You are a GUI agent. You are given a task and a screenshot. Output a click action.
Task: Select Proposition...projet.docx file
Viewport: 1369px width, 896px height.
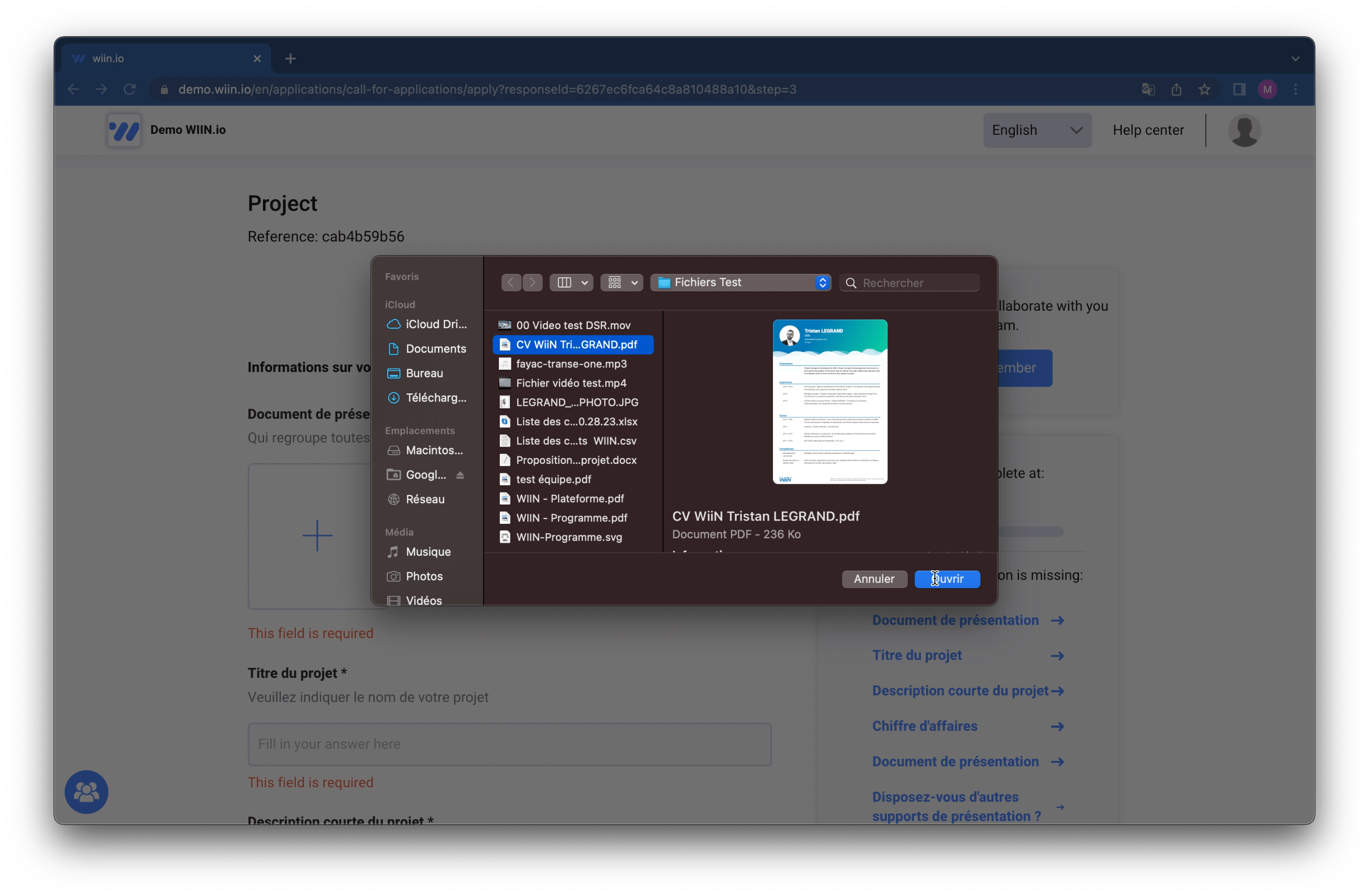pos(573,460)
